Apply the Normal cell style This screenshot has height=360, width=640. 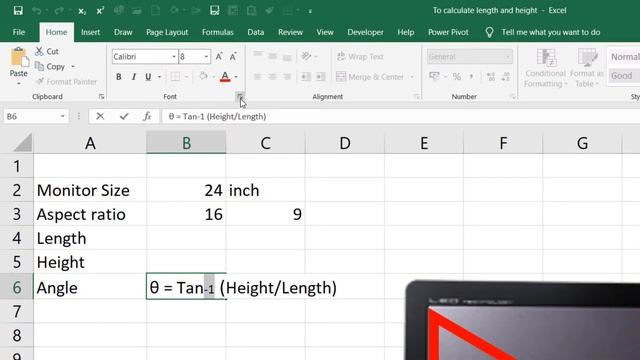pyautogui.click(x=624, y=57)
